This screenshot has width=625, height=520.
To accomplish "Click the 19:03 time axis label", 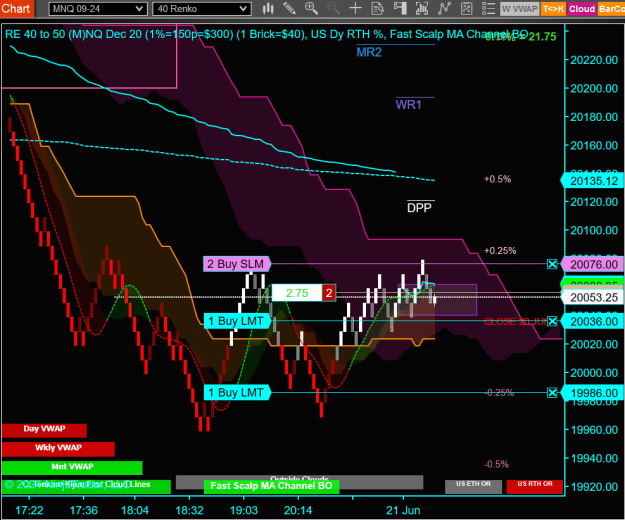I will (244, 510).
